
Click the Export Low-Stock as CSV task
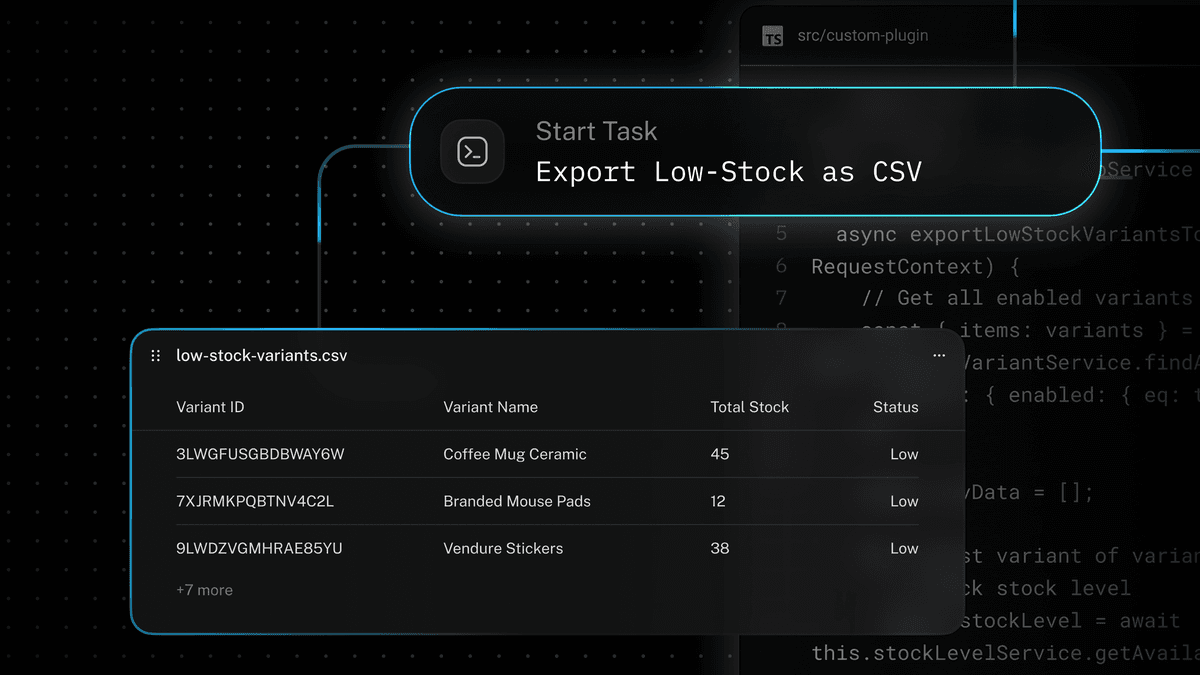click(x=728, y=172)
